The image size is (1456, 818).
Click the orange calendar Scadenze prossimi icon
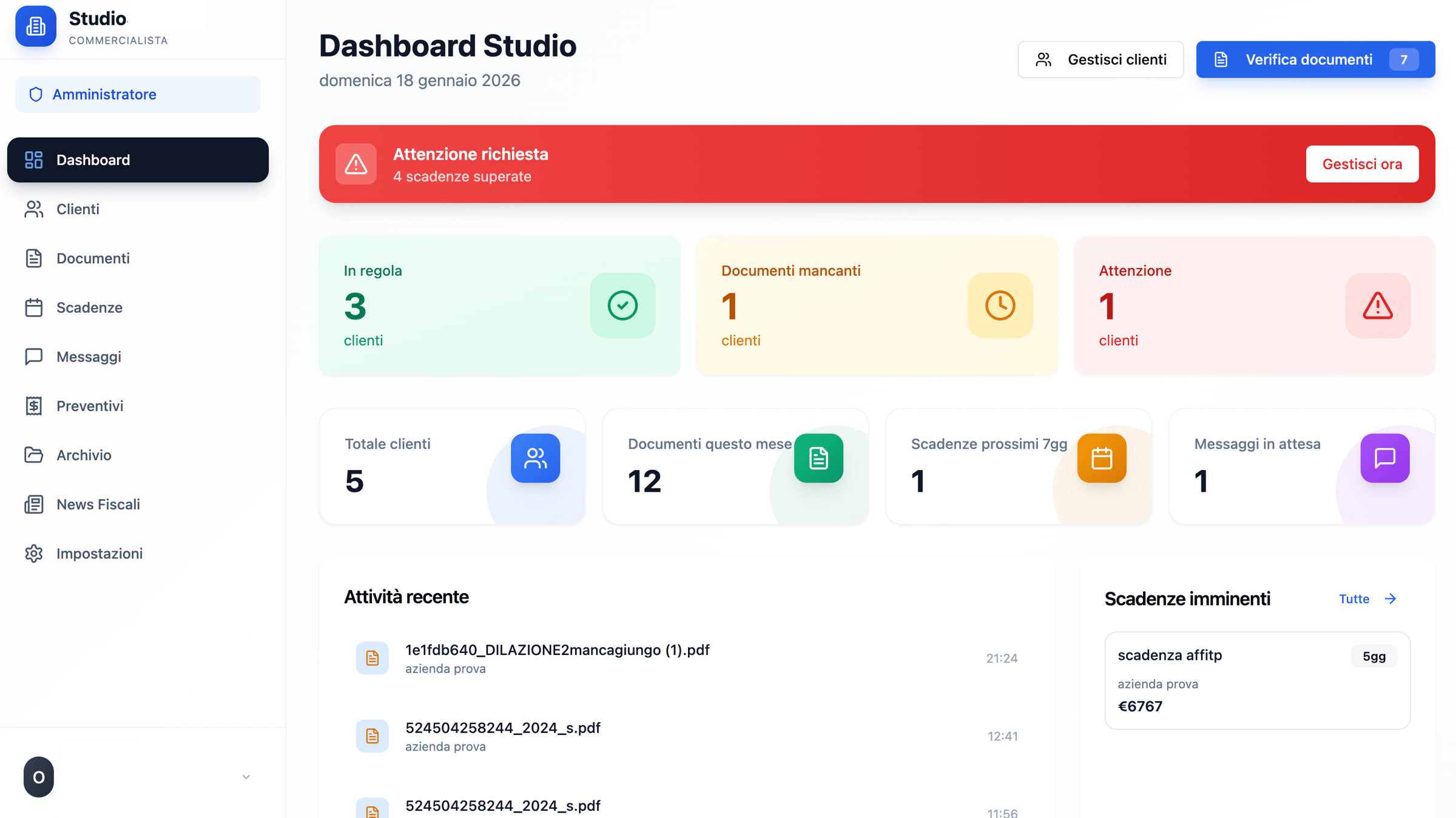(x=1102, y=458)
